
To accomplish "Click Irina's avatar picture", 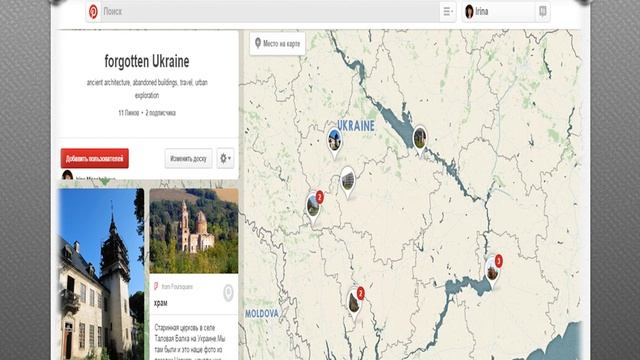I will point(469,11).
